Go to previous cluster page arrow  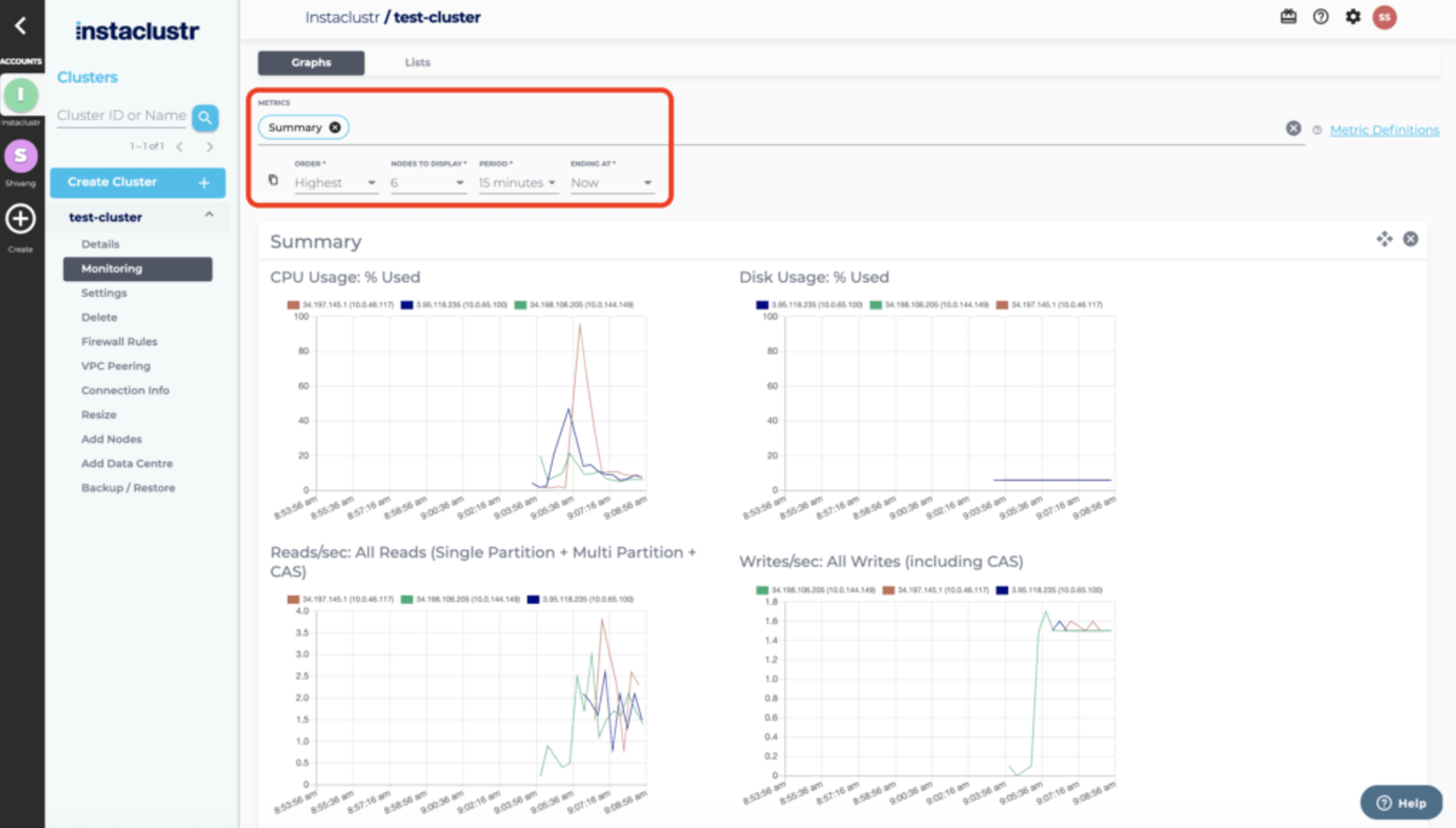(180, 146)
